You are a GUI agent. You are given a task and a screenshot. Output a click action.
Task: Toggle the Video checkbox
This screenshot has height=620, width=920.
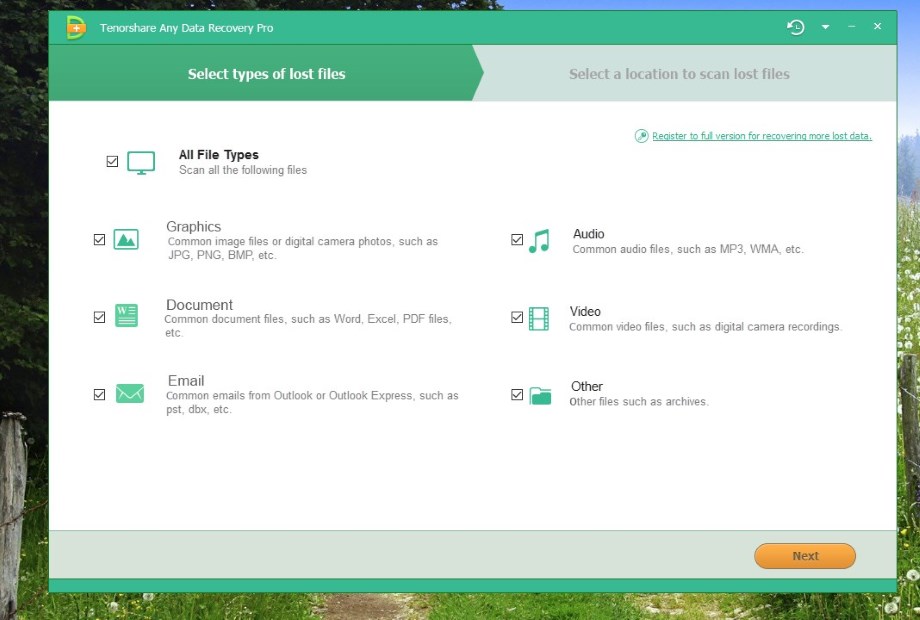pos(517,318)
